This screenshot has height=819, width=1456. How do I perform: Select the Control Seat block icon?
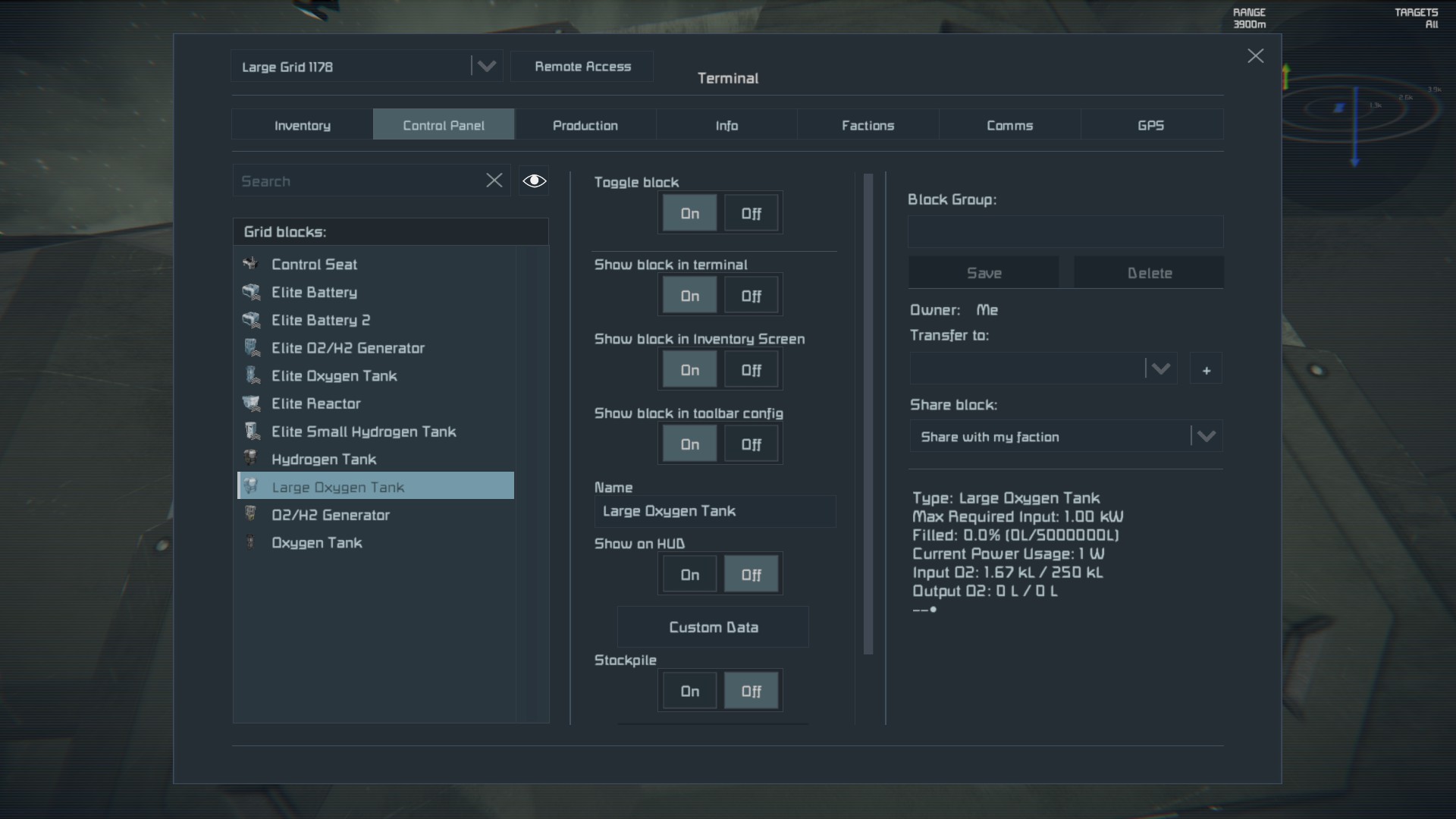click(x=252, y=263)
